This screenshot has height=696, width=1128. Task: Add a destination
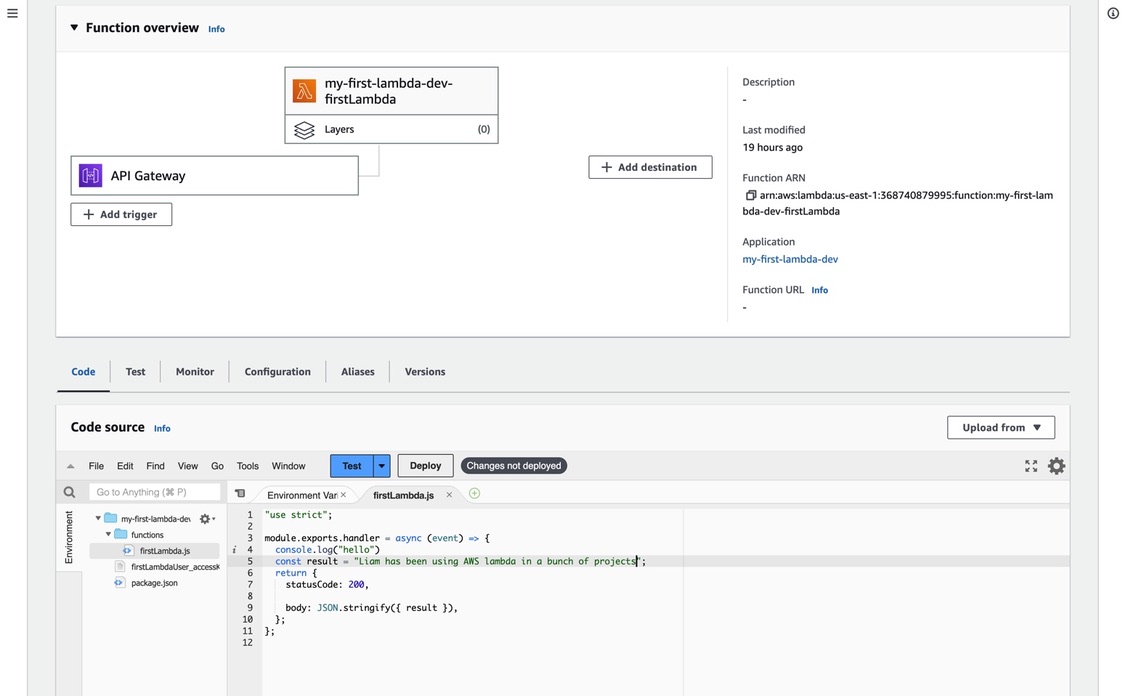(650, 167)
